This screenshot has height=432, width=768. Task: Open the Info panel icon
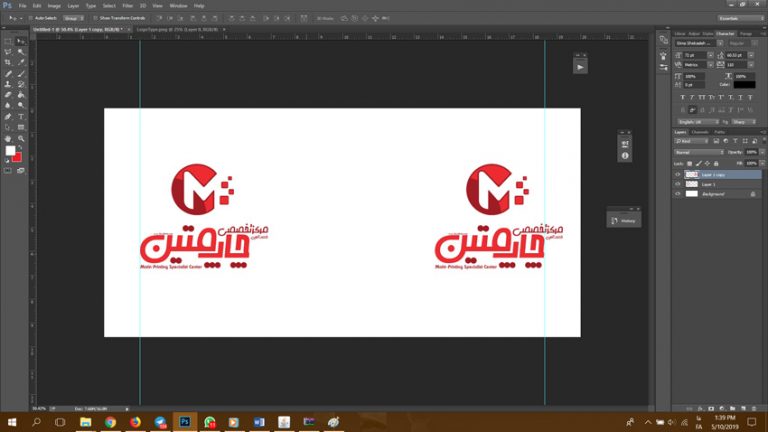(x=624, y=156)
